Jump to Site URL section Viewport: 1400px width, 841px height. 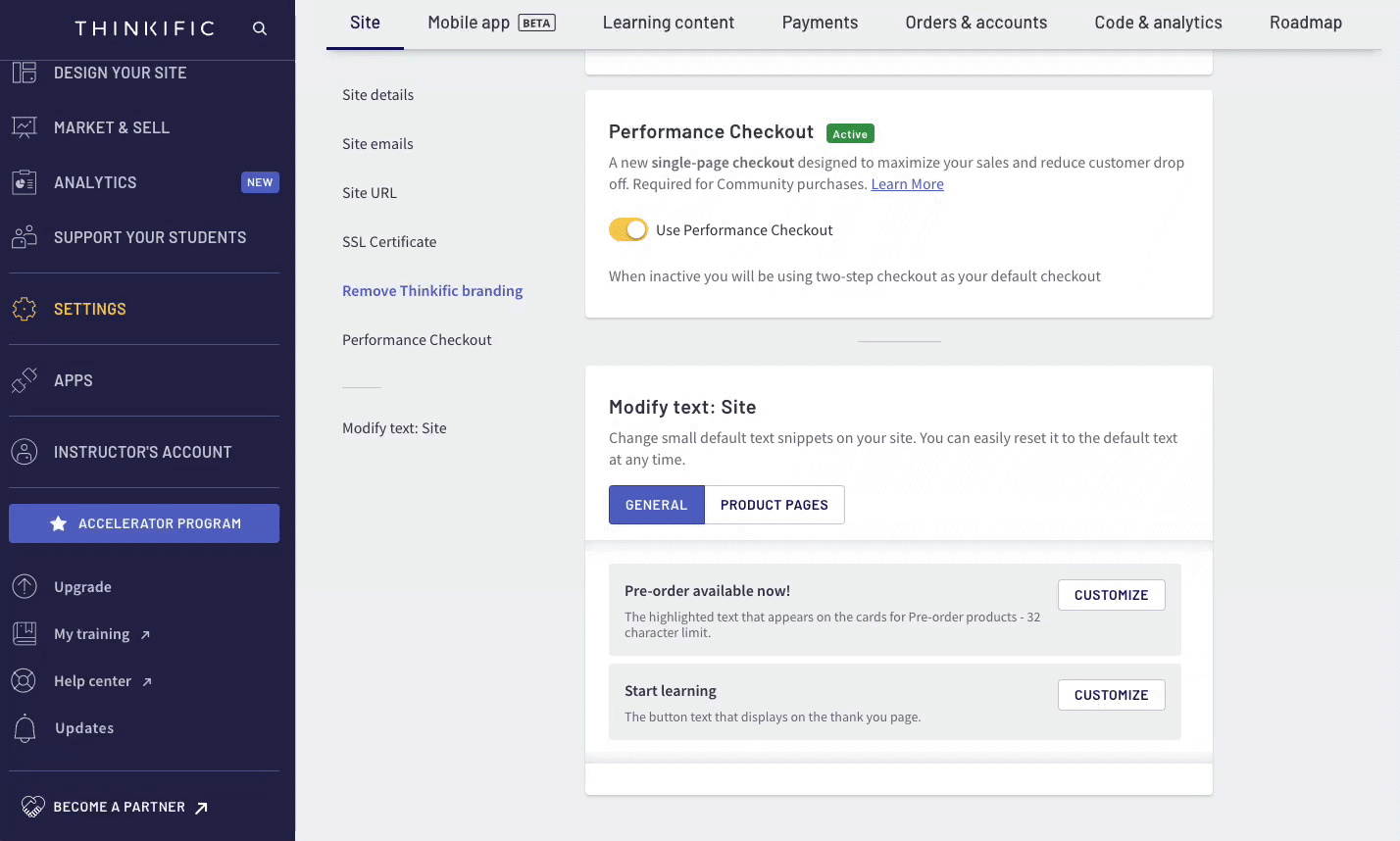coord(370,193)
